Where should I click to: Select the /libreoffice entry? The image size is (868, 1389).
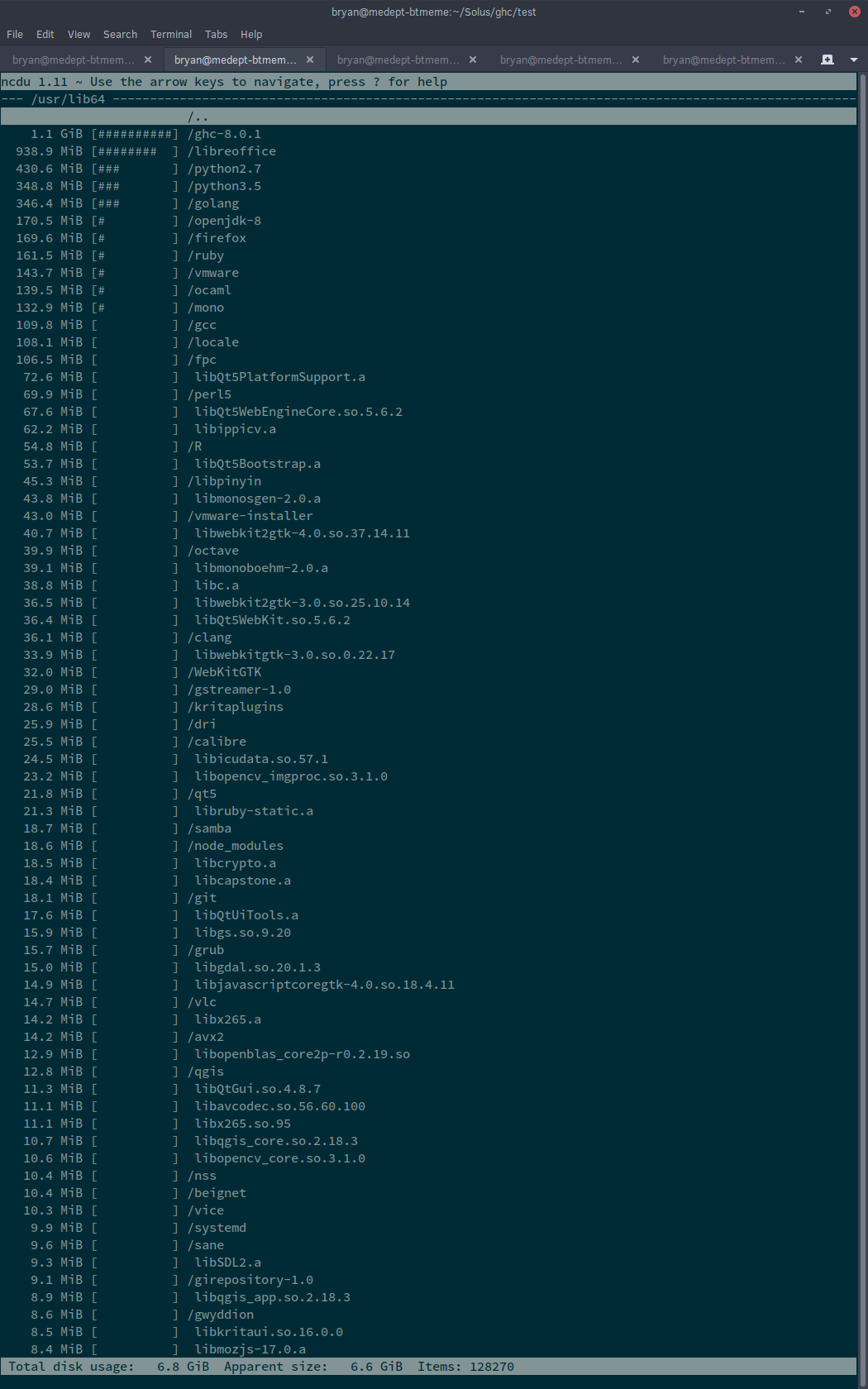[428, 151]
